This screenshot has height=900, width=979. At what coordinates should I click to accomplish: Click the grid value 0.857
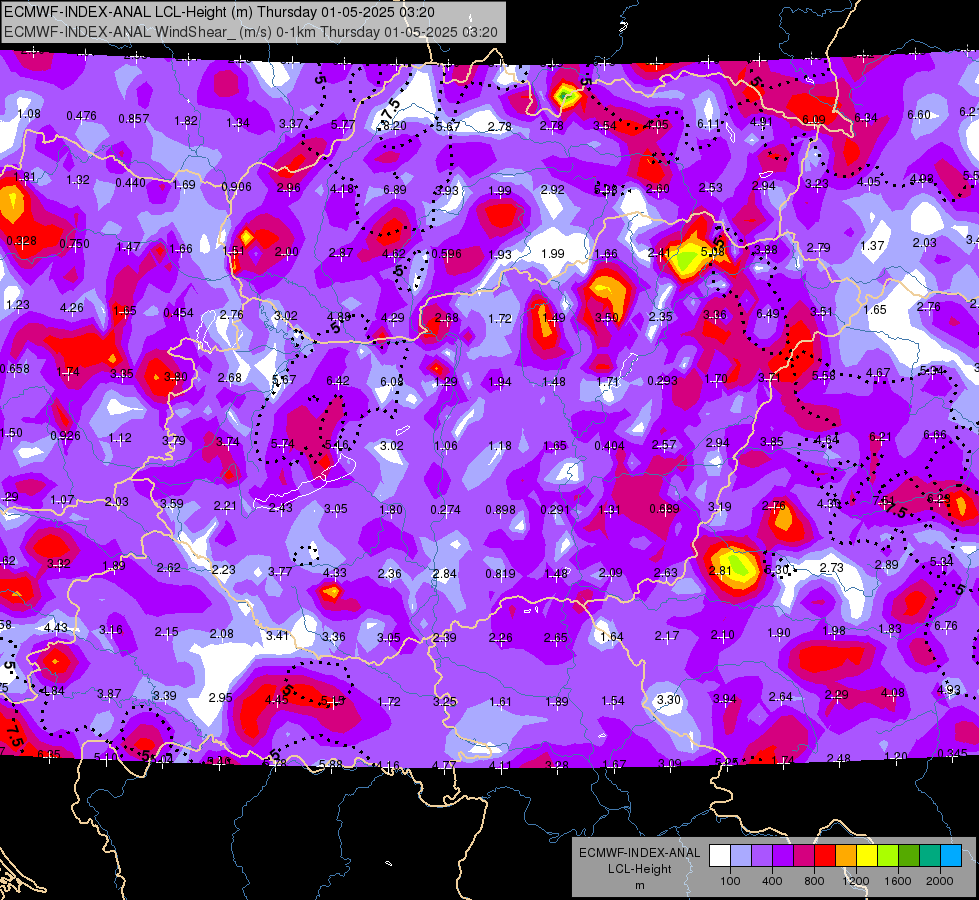click(134, 119)
